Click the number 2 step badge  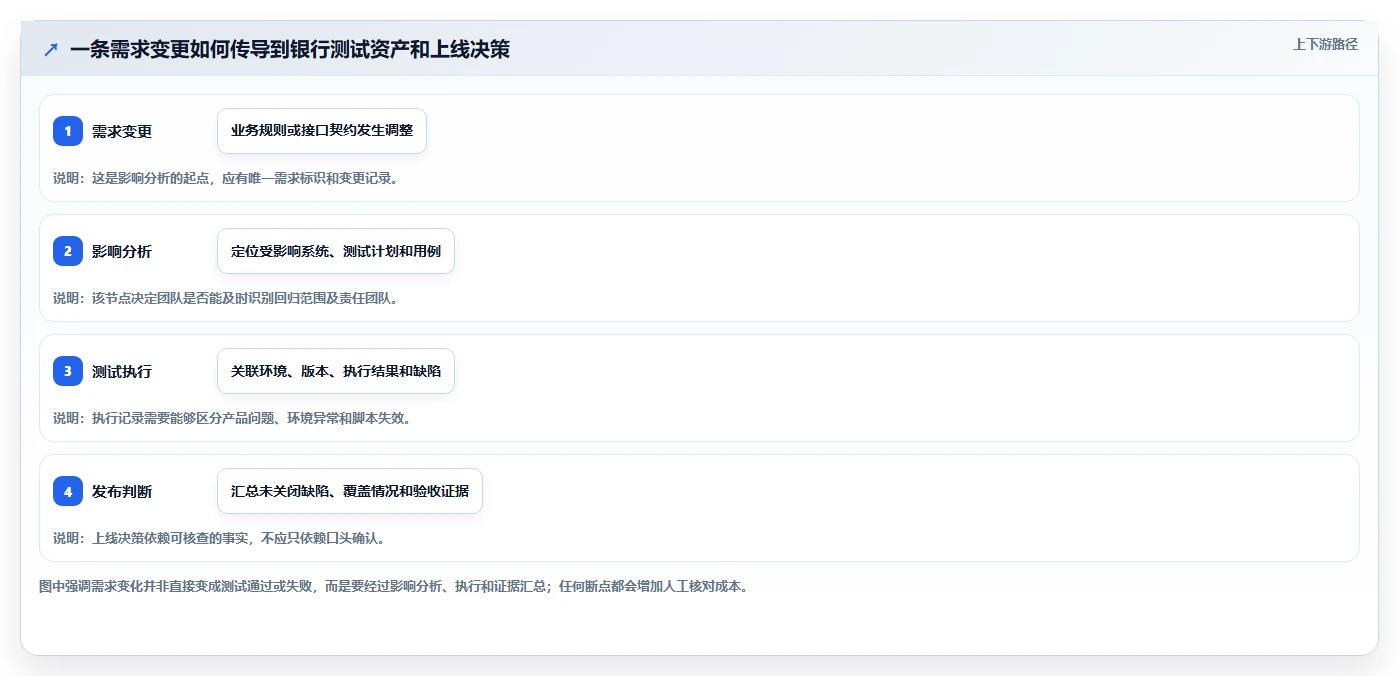click(x=68, y=251)
